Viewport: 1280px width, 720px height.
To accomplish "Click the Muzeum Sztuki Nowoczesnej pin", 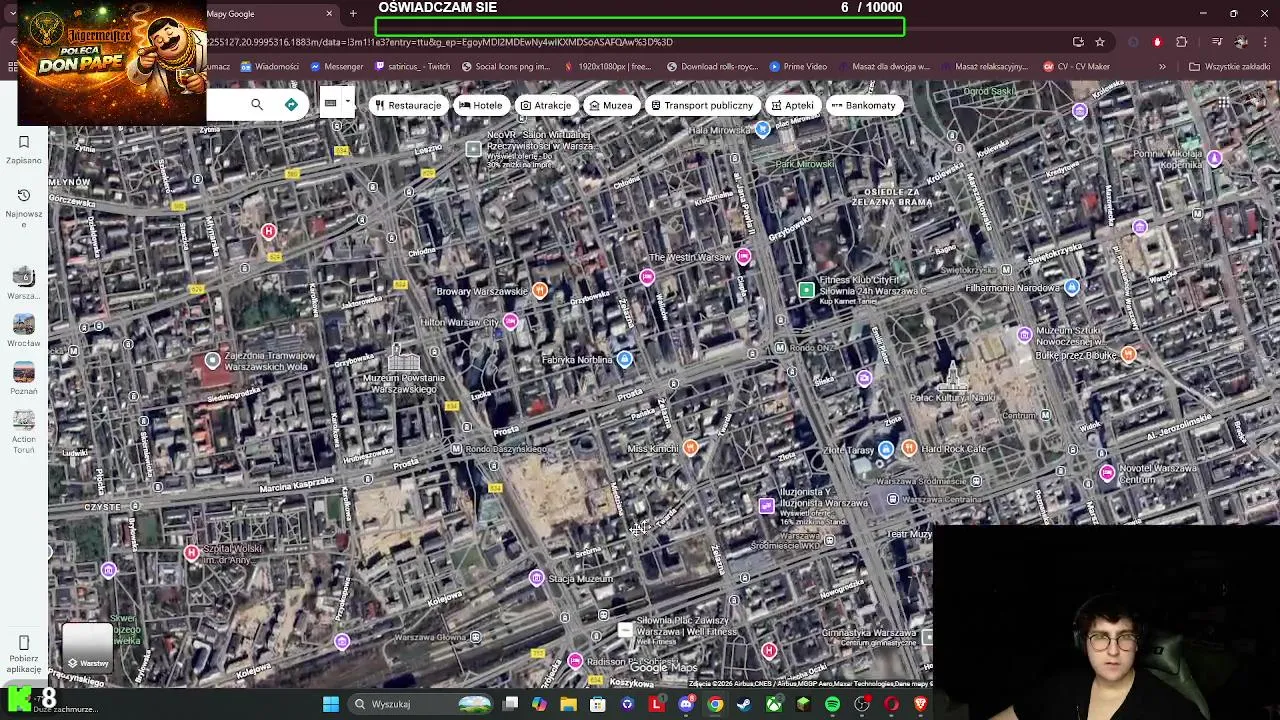I will pos(1025,335).
